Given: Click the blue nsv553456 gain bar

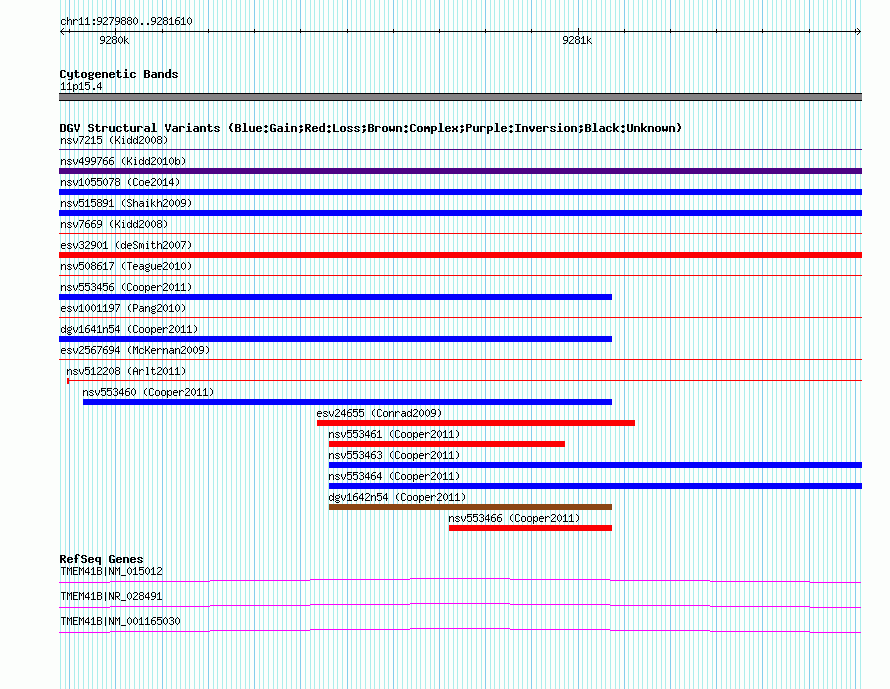Looking at the screenshot, I should pos(335,297).
